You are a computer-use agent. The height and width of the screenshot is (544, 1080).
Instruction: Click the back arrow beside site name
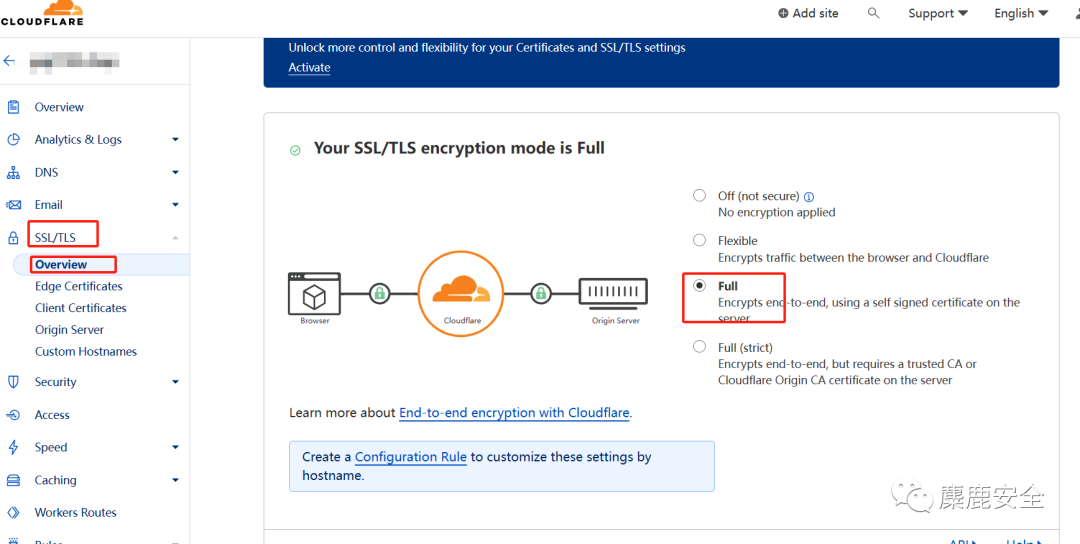tap(9, 61)
